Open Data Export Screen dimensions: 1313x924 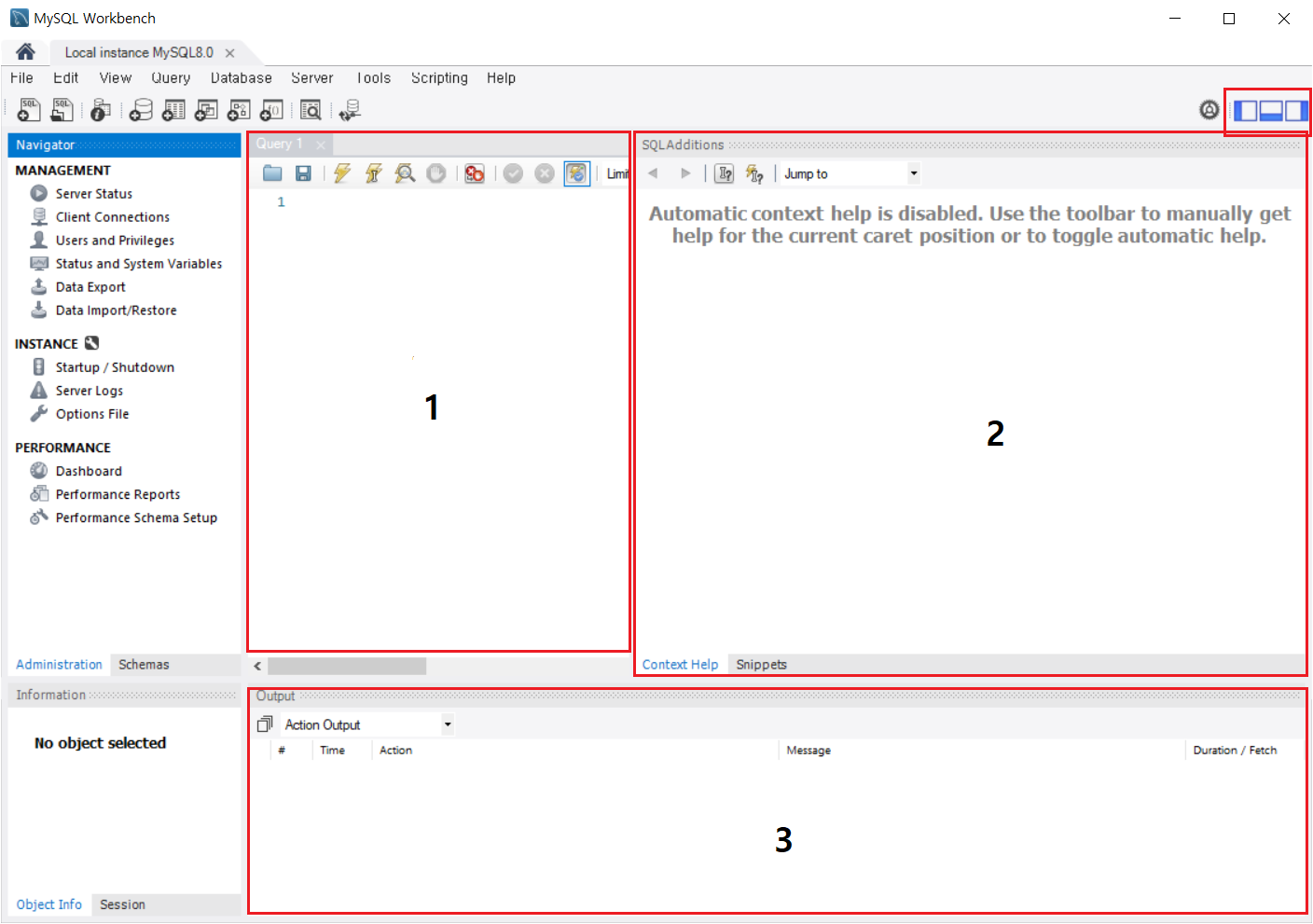coord(90,287)
